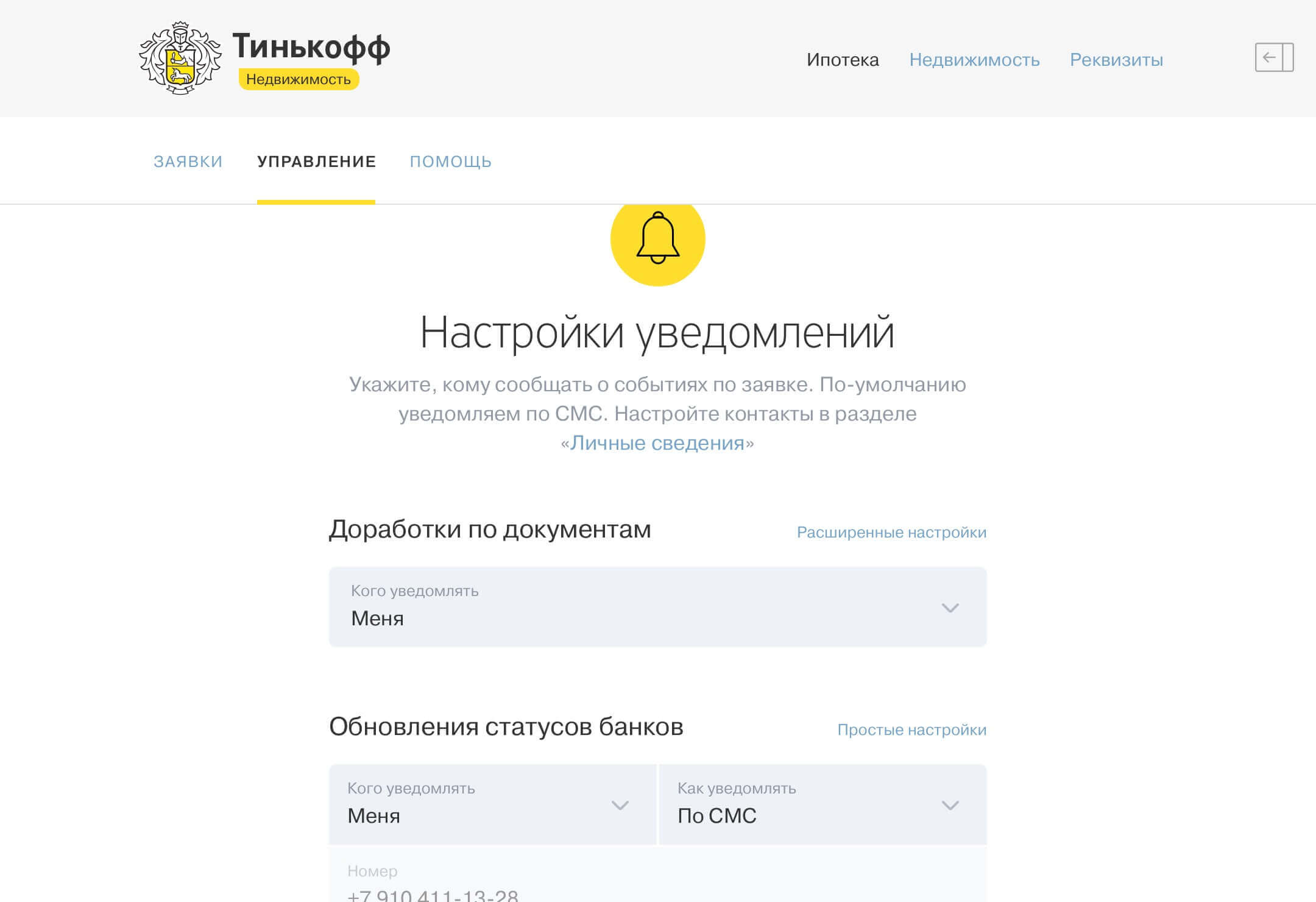Click the logout arrow icon in header
The width and height of the screenshot is (1316, 902).
pyautogui.click(x=1273, y=58)
